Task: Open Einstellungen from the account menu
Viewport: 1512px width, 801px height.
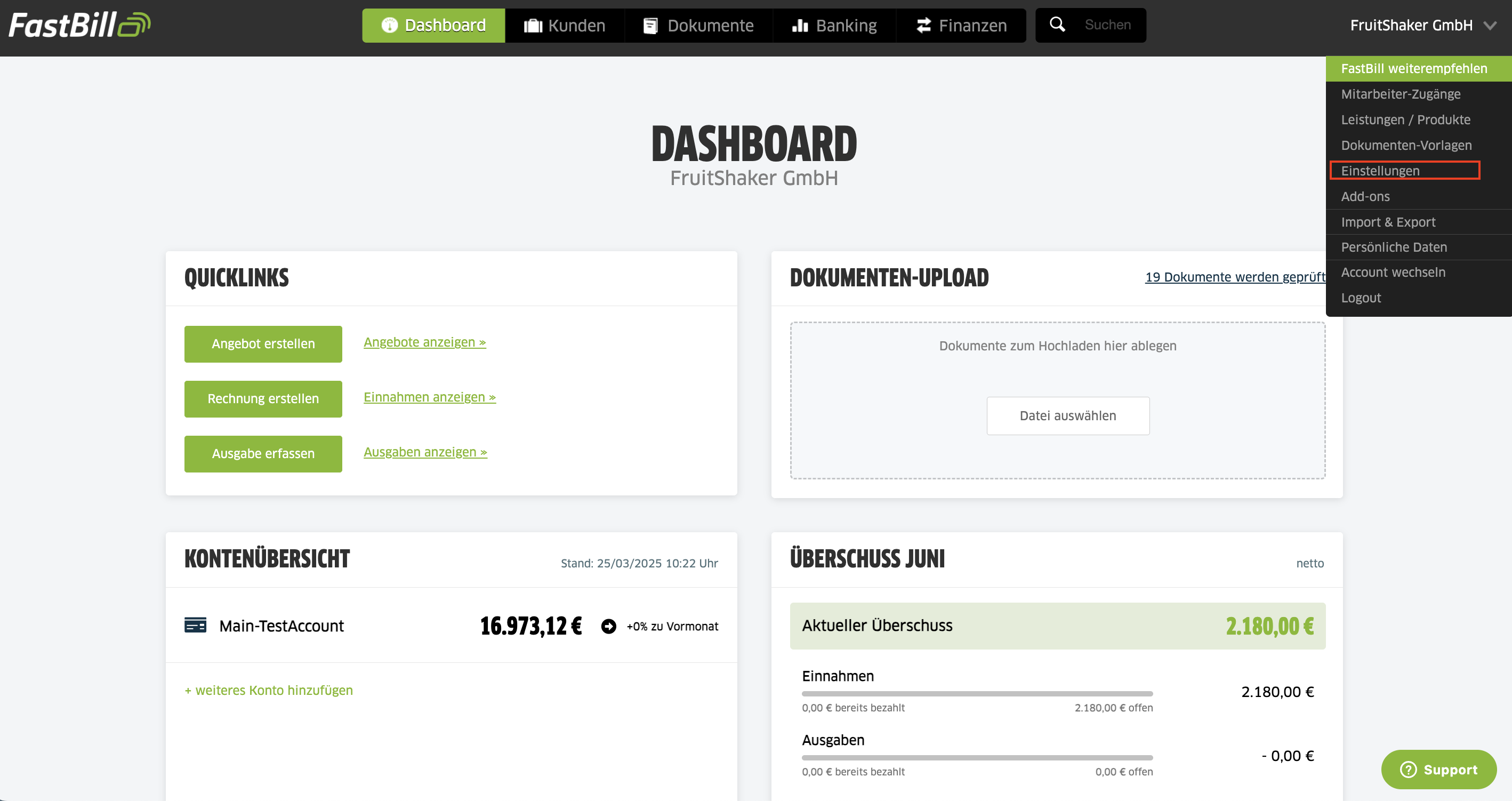Action: (x=1405, y=170)
